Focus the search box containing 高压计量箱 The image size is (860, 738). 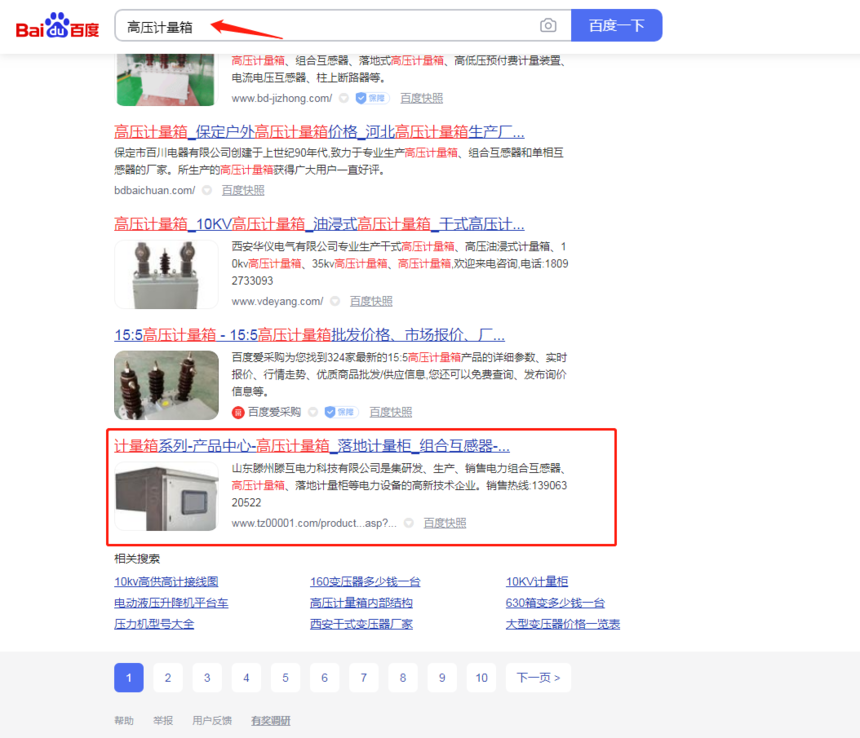[343, 25]
